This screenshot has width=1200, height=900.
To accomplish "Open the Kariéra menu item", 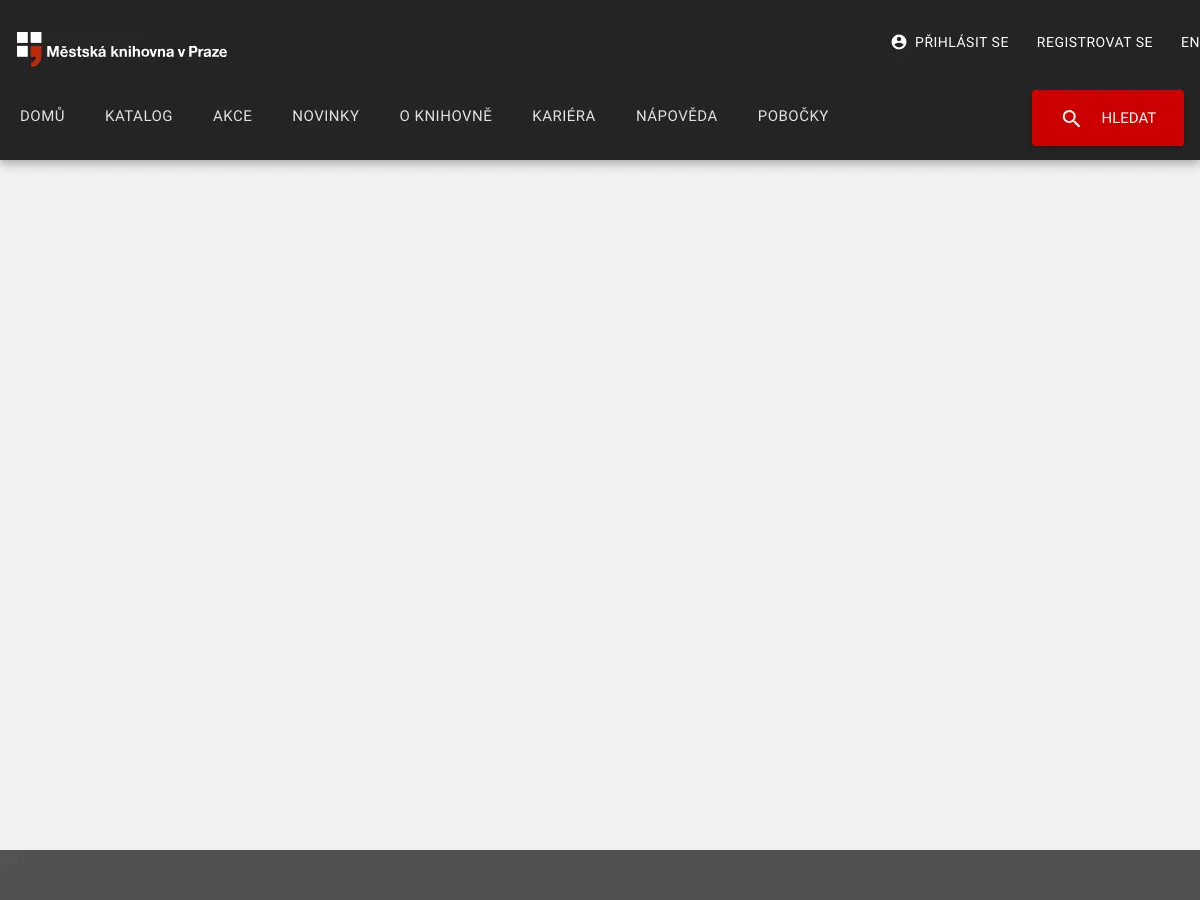I will [x=564, y=116].
